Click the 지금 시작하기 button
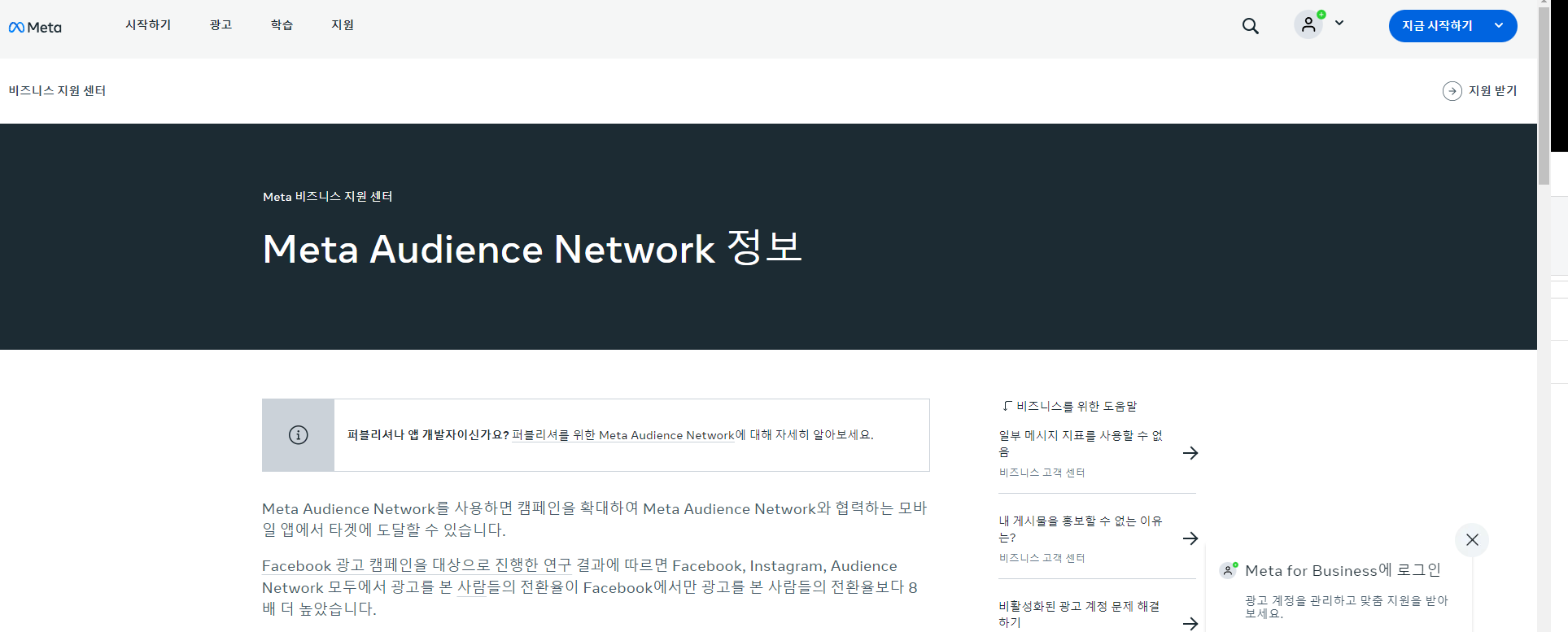 (1452, 26)
